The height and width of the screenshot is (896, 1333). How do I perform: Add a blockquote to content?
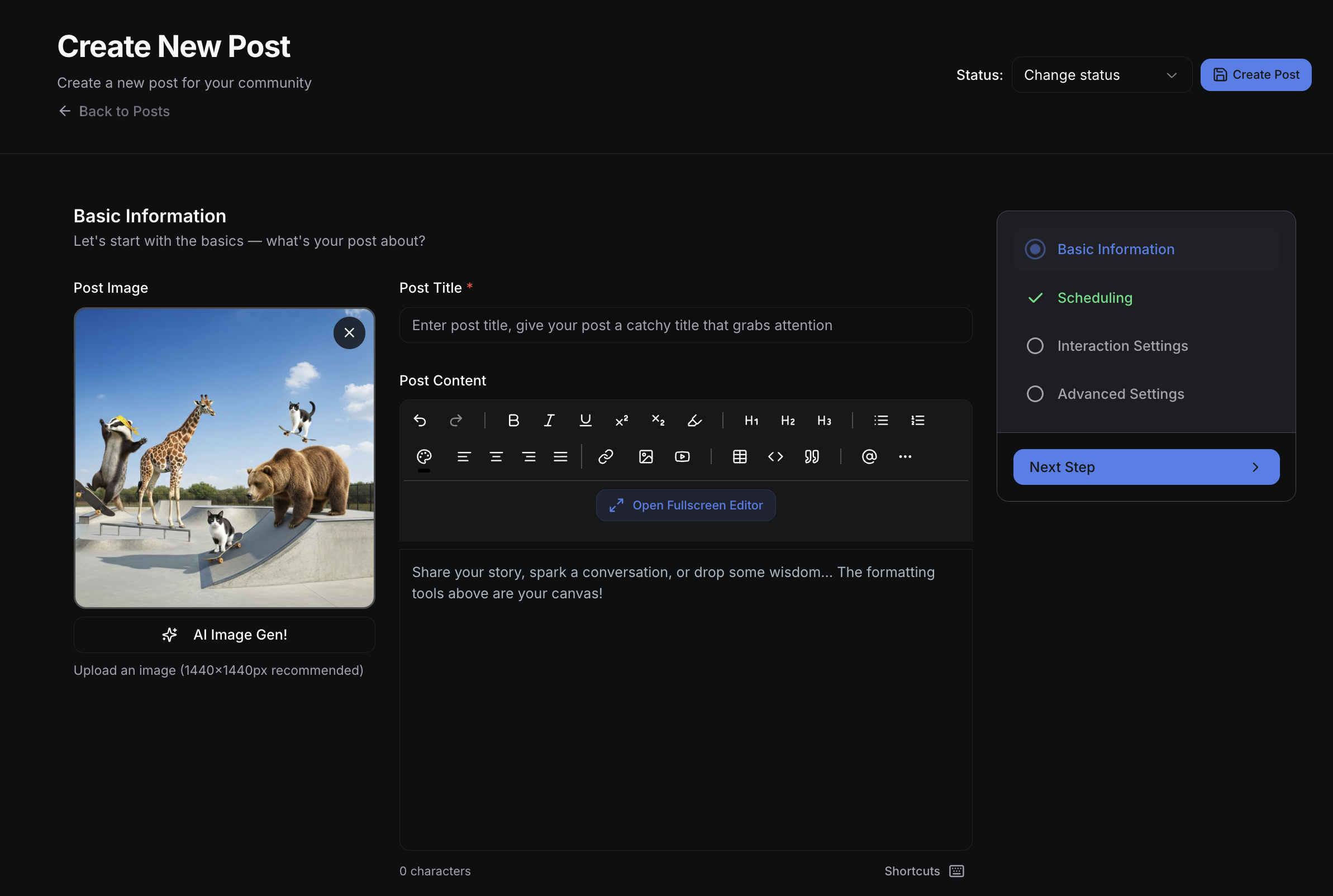(x=811, y=456)
